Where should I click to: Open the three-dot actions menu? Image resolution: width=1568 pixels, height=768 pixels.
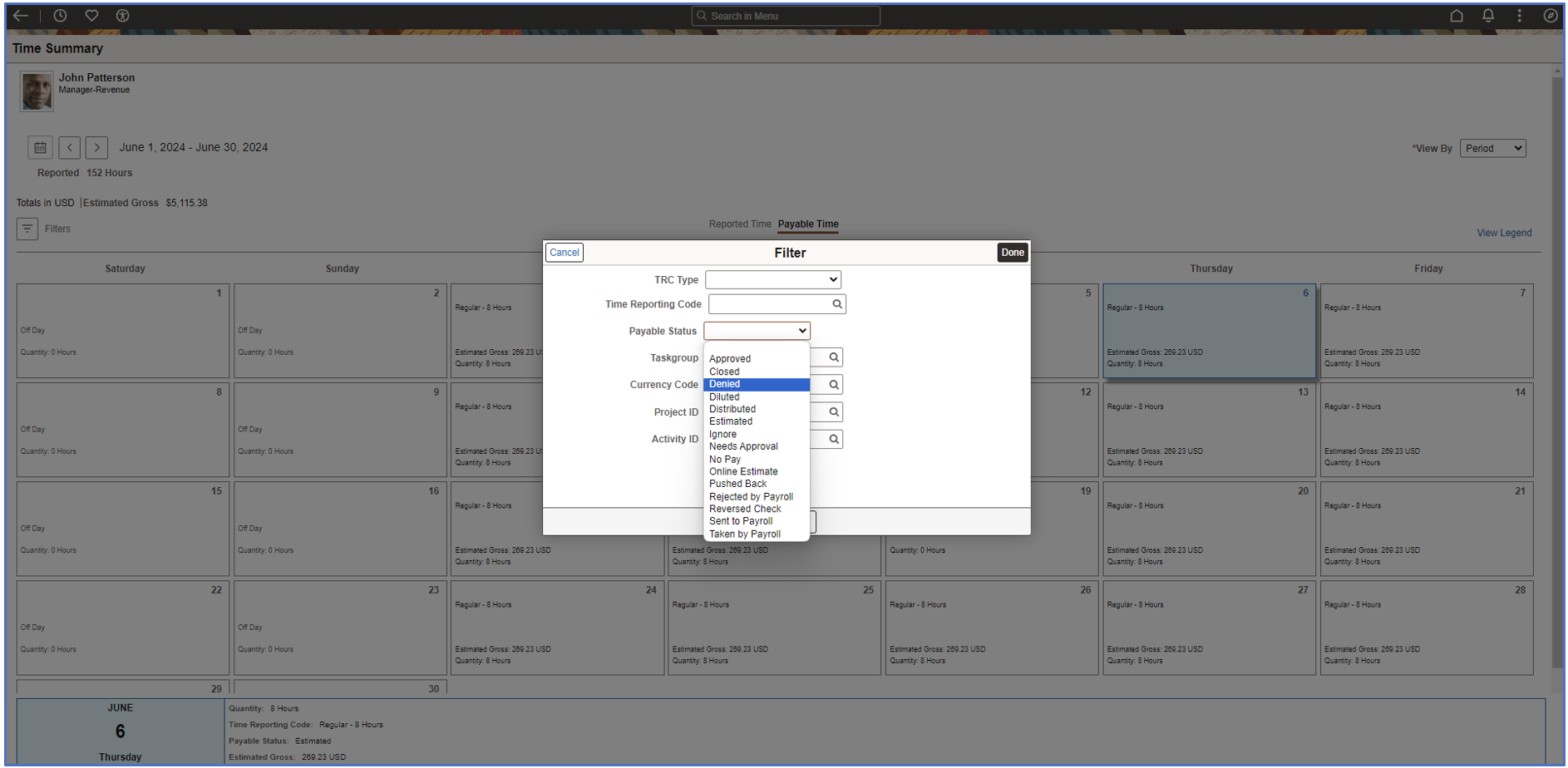[1519, 15]
